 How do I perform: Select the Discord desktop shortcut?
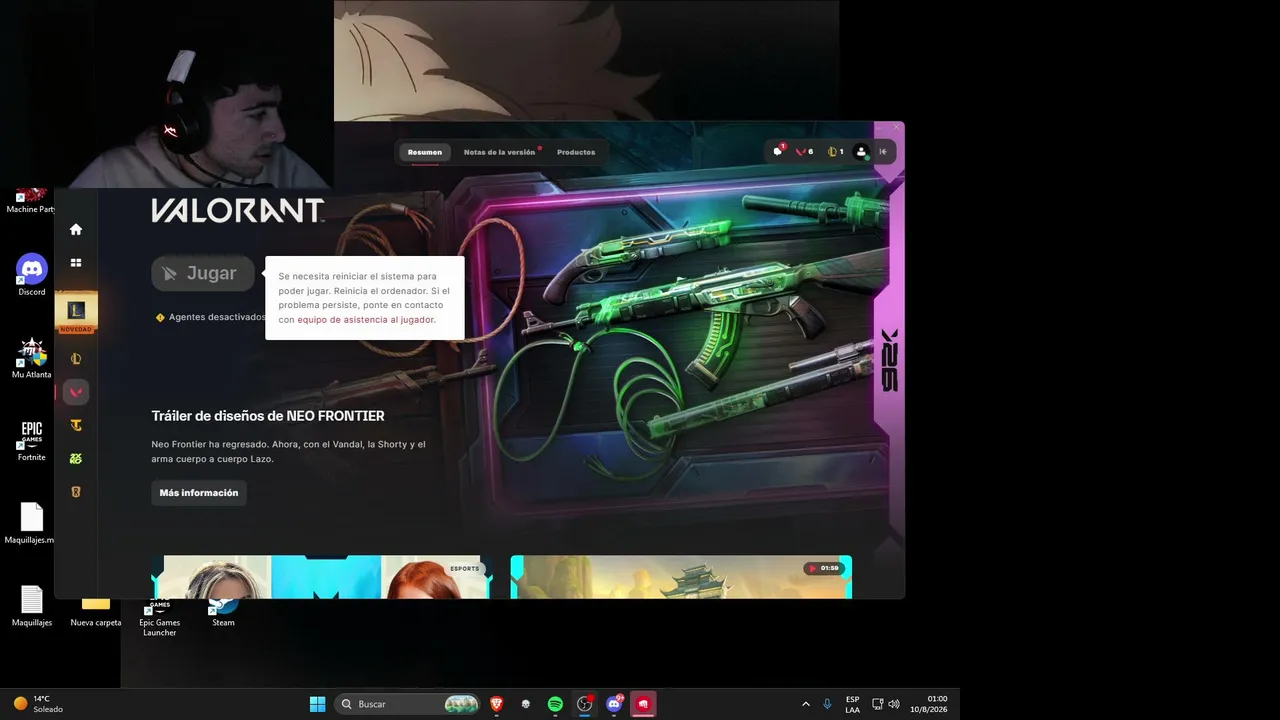[x=32, y=275]
